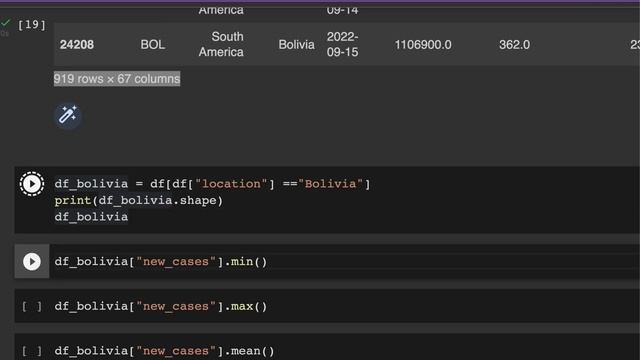
Task: Stop the running df_bolivia shape cell
Action: [x=32, y=184]
